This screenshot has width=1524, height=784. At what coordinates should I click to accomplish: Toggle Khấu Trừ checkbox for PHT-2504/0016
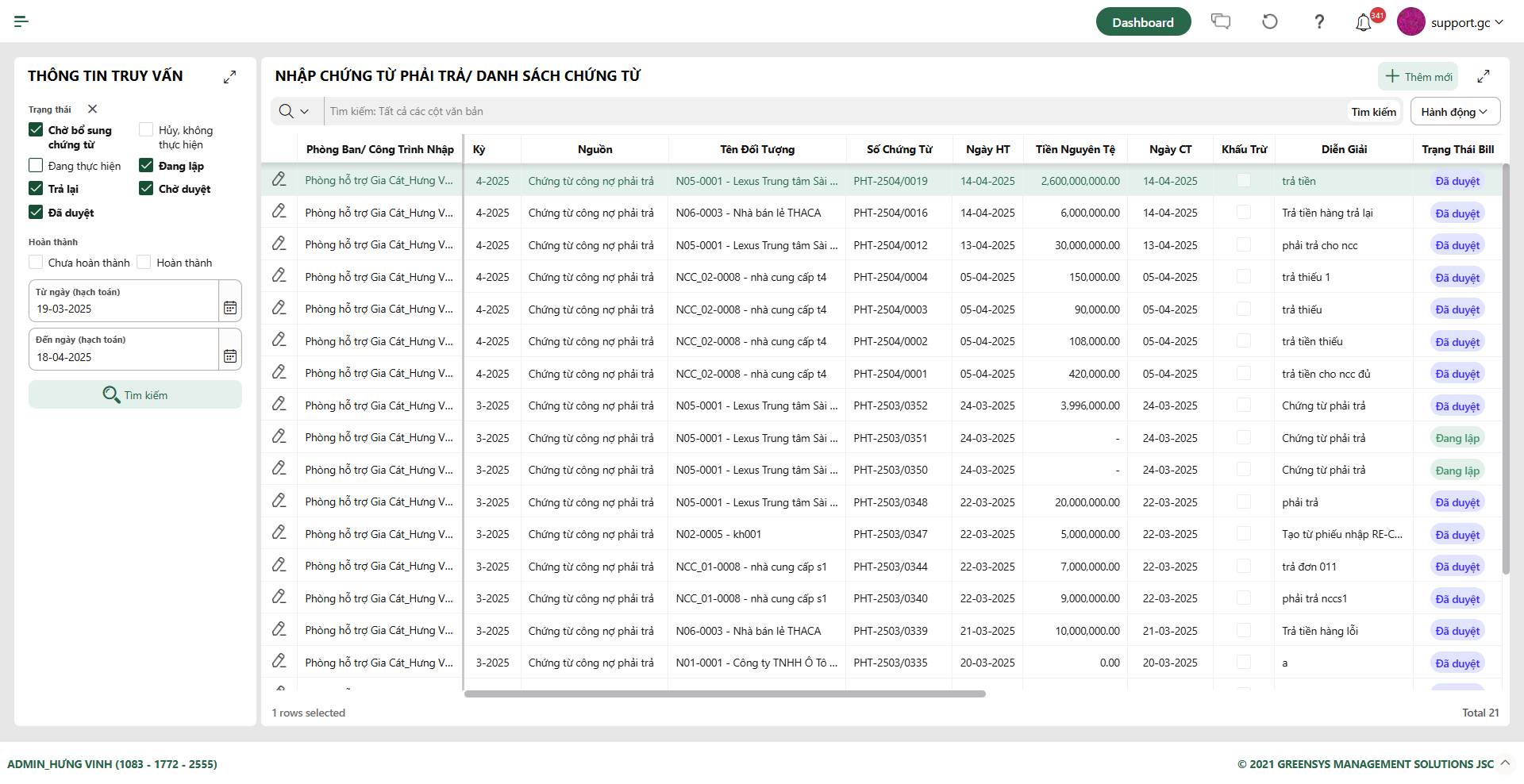1244,213
